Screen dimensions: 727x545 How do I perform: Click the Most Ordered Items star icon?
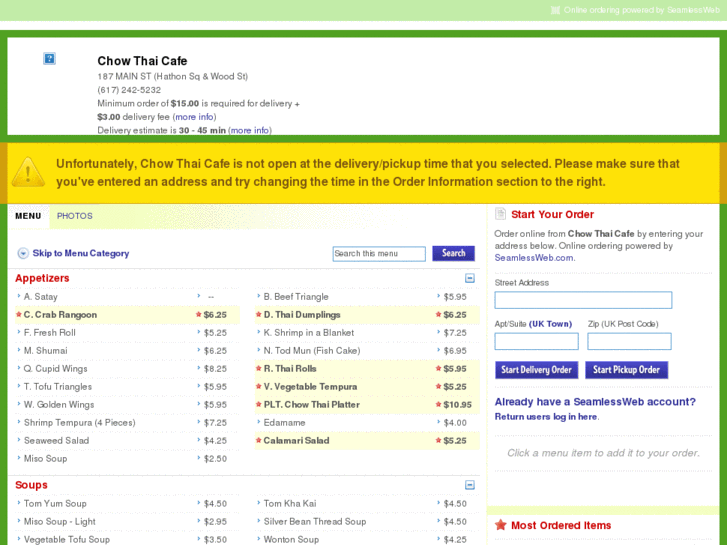pyautogui.click(x=500, y=525)
